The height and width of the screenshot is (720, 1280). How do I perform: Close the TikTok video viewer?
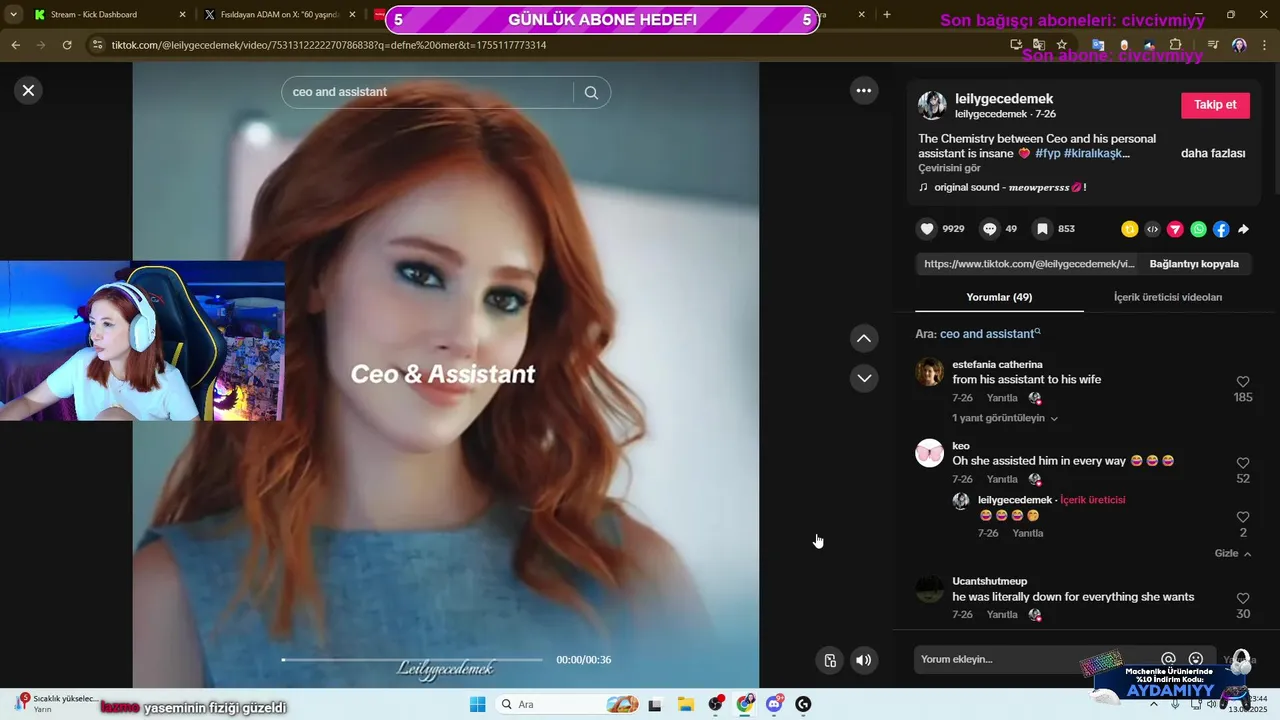28,90
